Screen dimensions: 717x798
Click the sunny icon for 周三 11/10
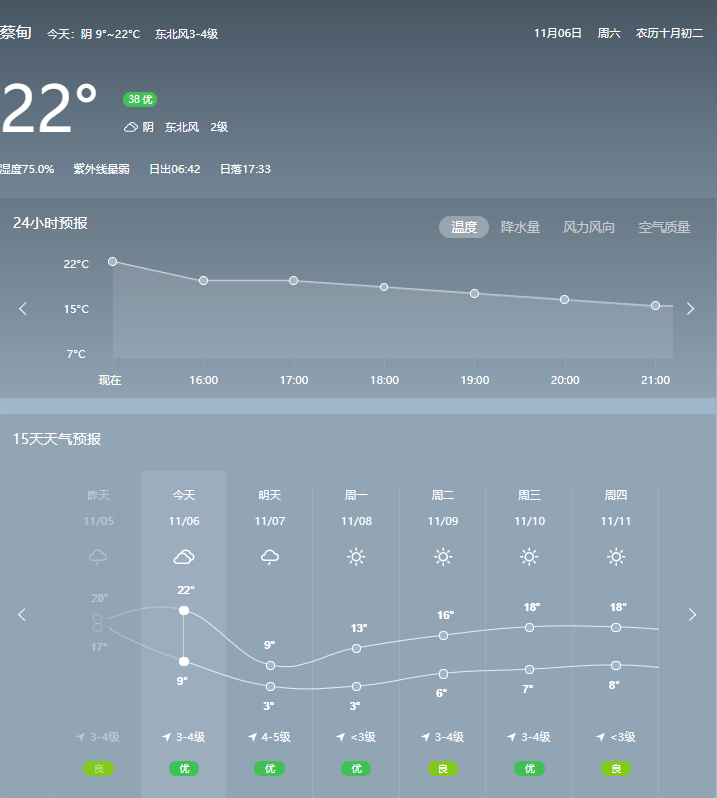point(529,557)
